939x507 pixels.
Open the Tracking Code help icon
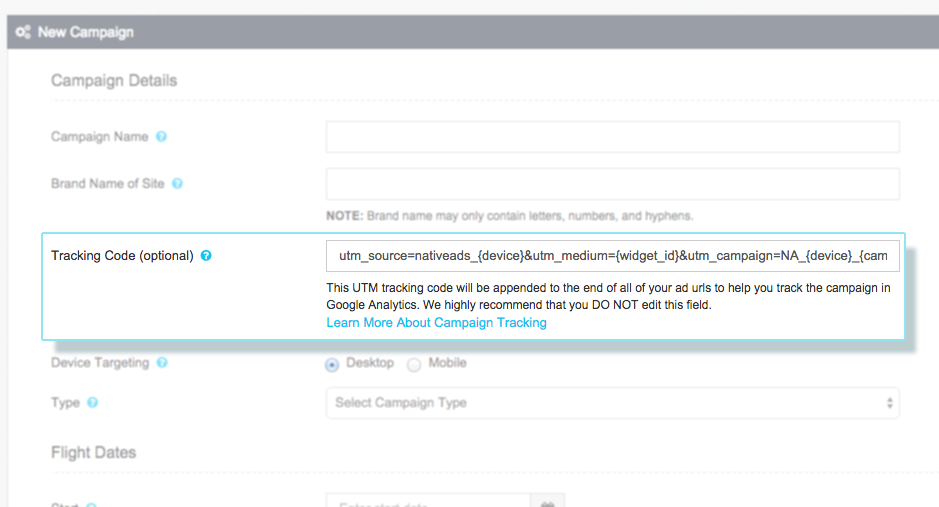point(206,256)
